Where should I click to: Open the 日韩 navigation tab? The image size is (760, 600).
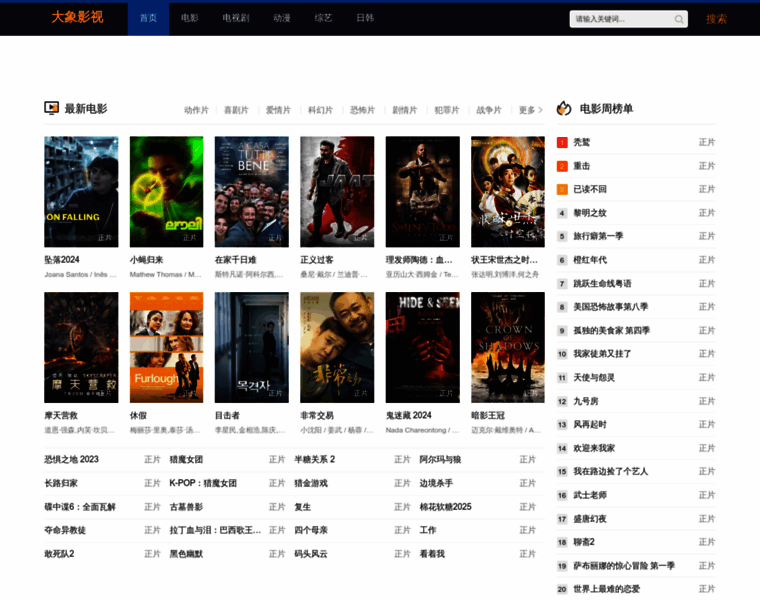pyautogui.click(x=365, y=18)
